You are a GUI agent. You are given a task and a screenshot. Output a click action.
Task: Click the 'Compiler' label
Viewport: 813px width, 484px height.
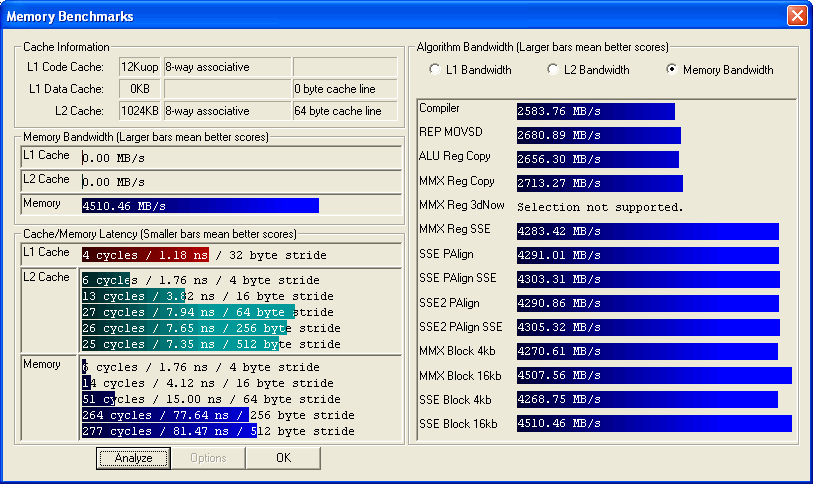pos(439,108)
